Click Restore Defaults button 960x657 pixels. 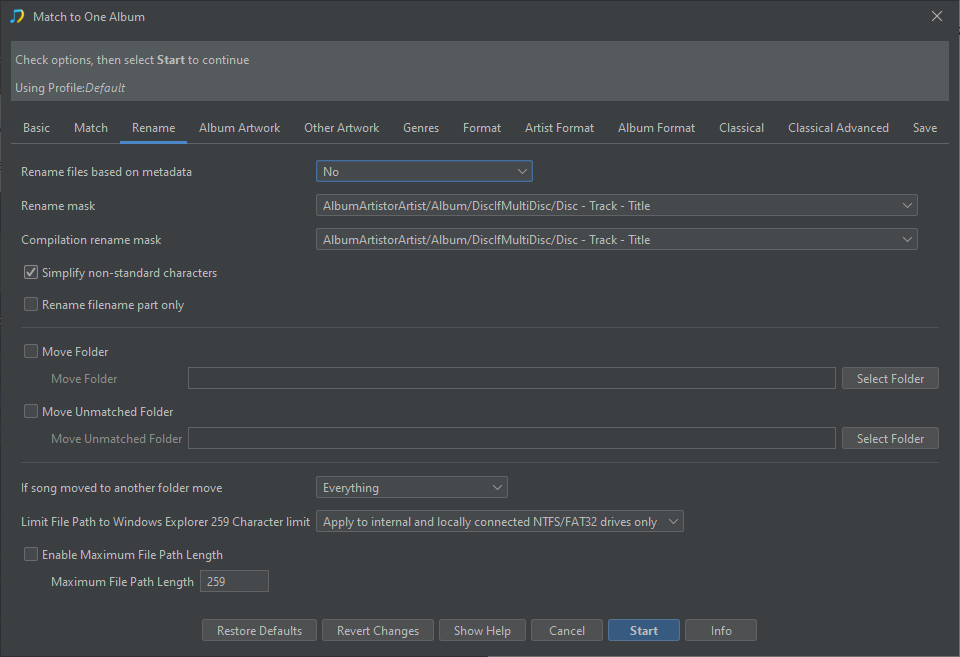pos(259,631)
